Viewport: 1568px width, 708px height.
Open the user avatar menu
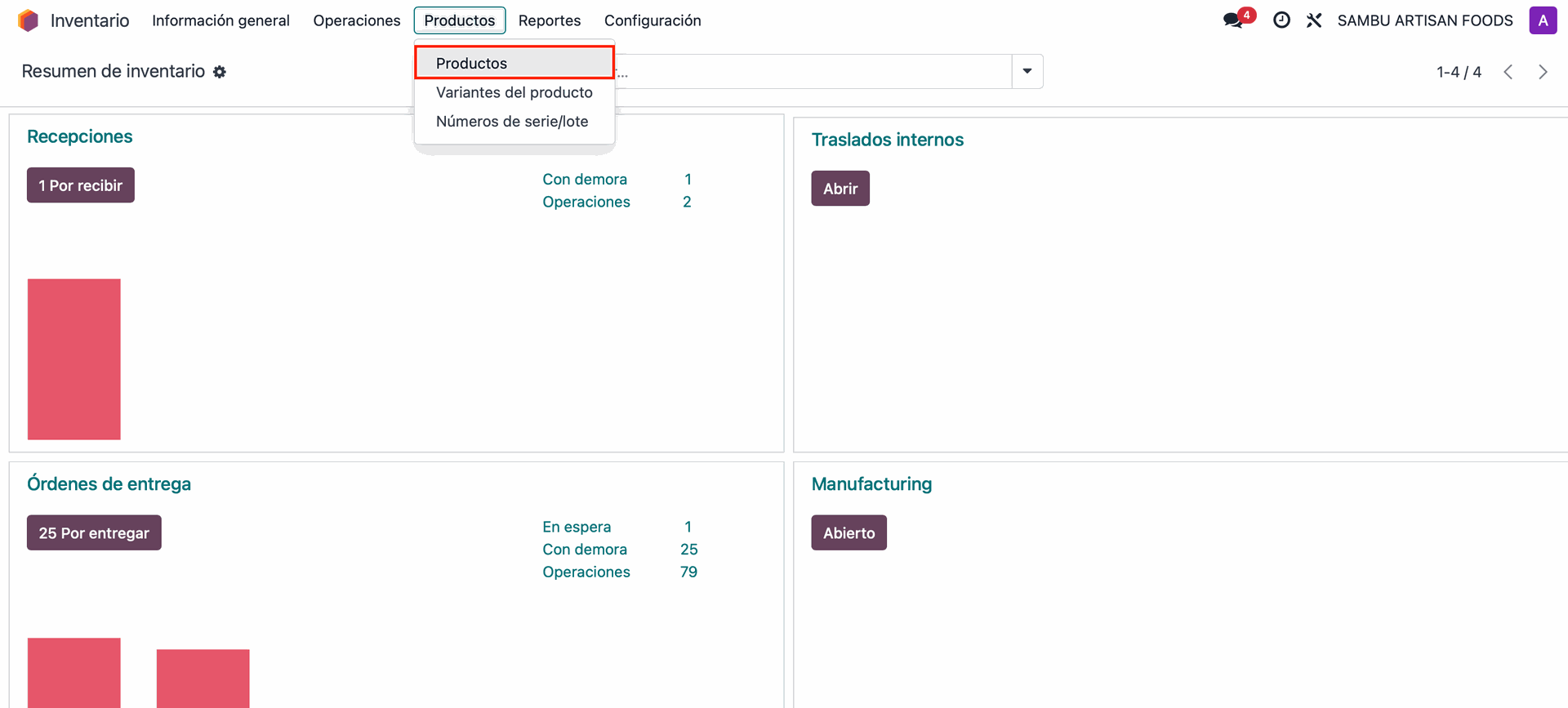pos(1542,20)
